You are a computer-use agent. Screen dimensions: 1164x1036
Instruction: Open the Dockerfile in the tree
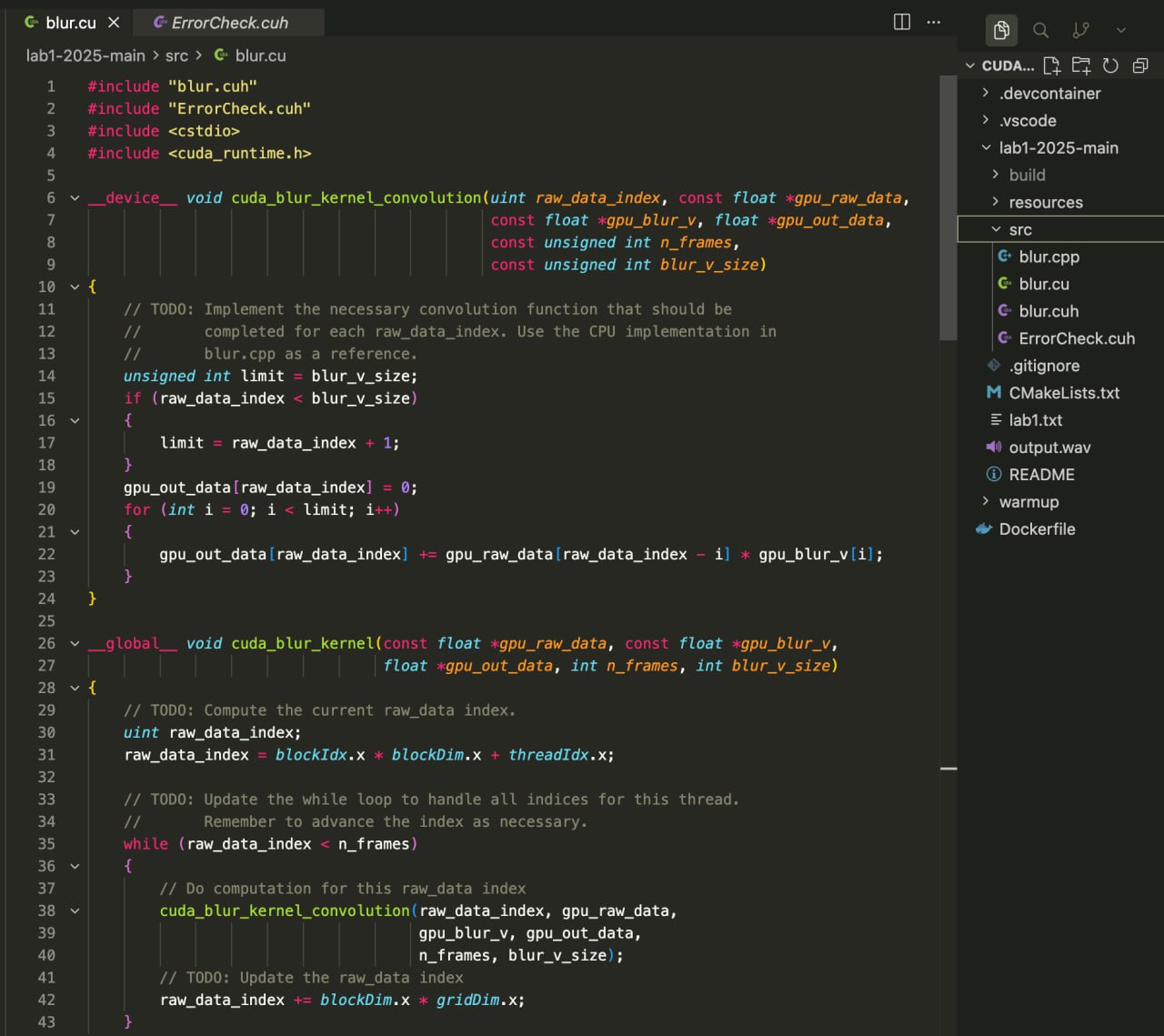1037,529
